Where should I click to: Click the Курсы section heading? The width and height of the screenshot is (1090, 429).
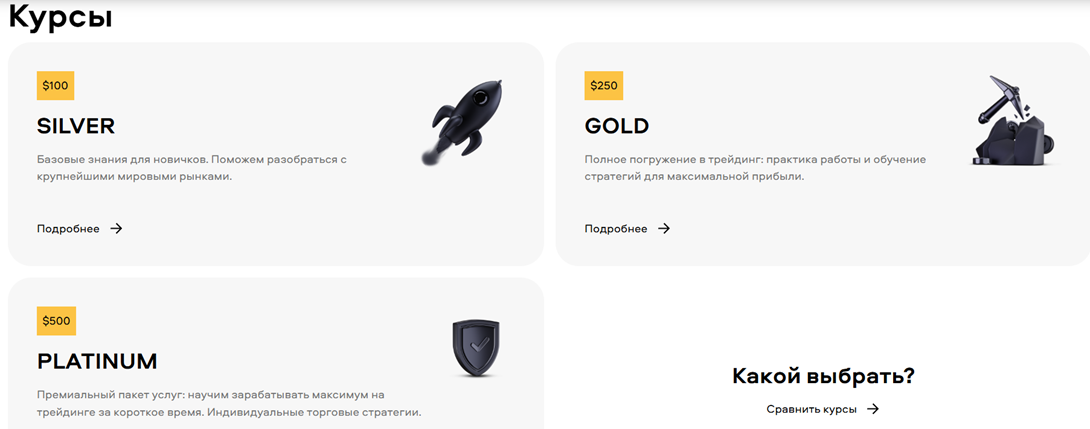tap(60, 16)
